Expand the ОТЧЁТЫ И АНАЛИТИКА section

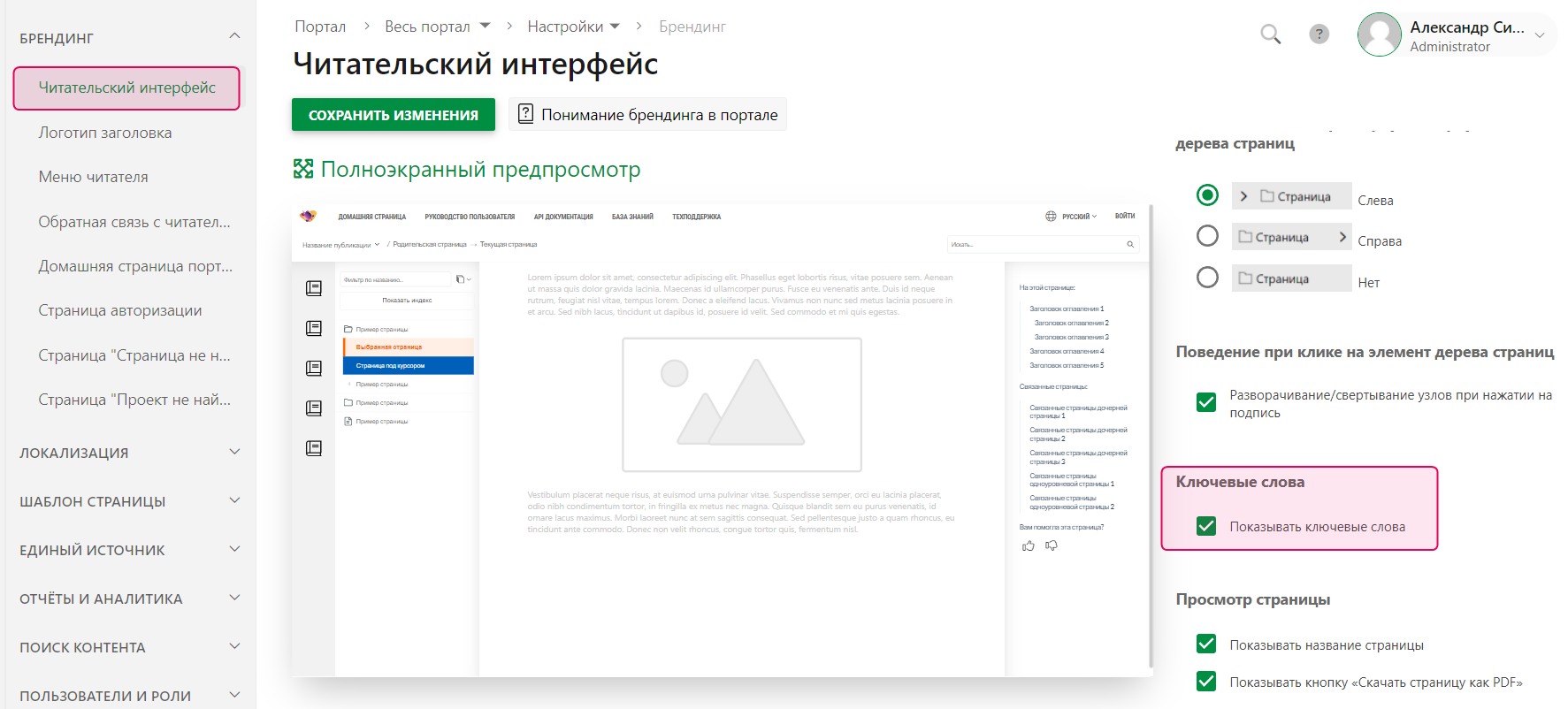[234, 598]
